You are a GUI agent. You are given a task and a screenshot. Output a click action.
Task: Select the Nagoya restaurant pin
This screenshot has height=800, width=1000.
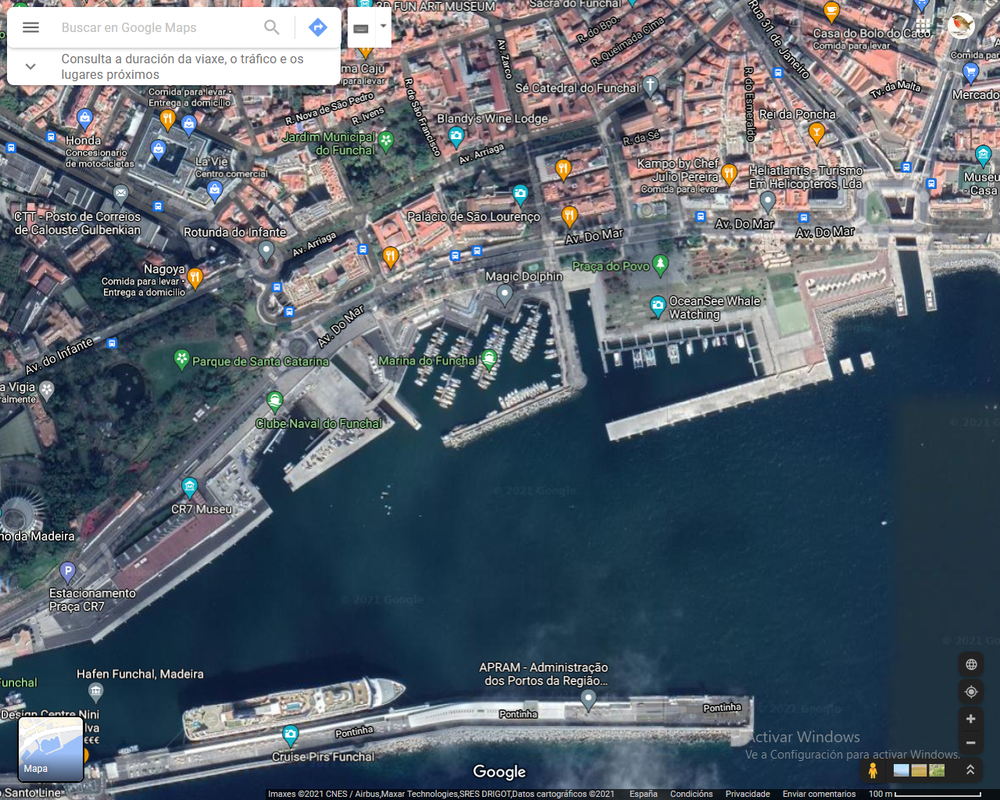[x=196, y=278]
